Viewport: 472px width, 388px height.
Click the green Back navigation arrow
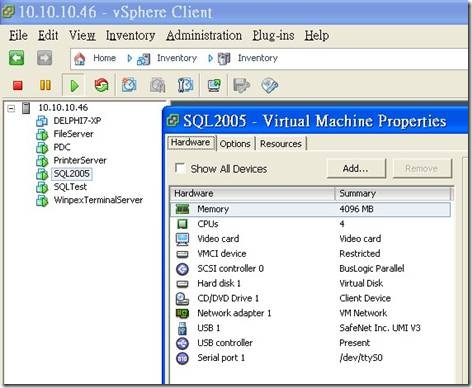pyautogui.click(x=16, y=58)
